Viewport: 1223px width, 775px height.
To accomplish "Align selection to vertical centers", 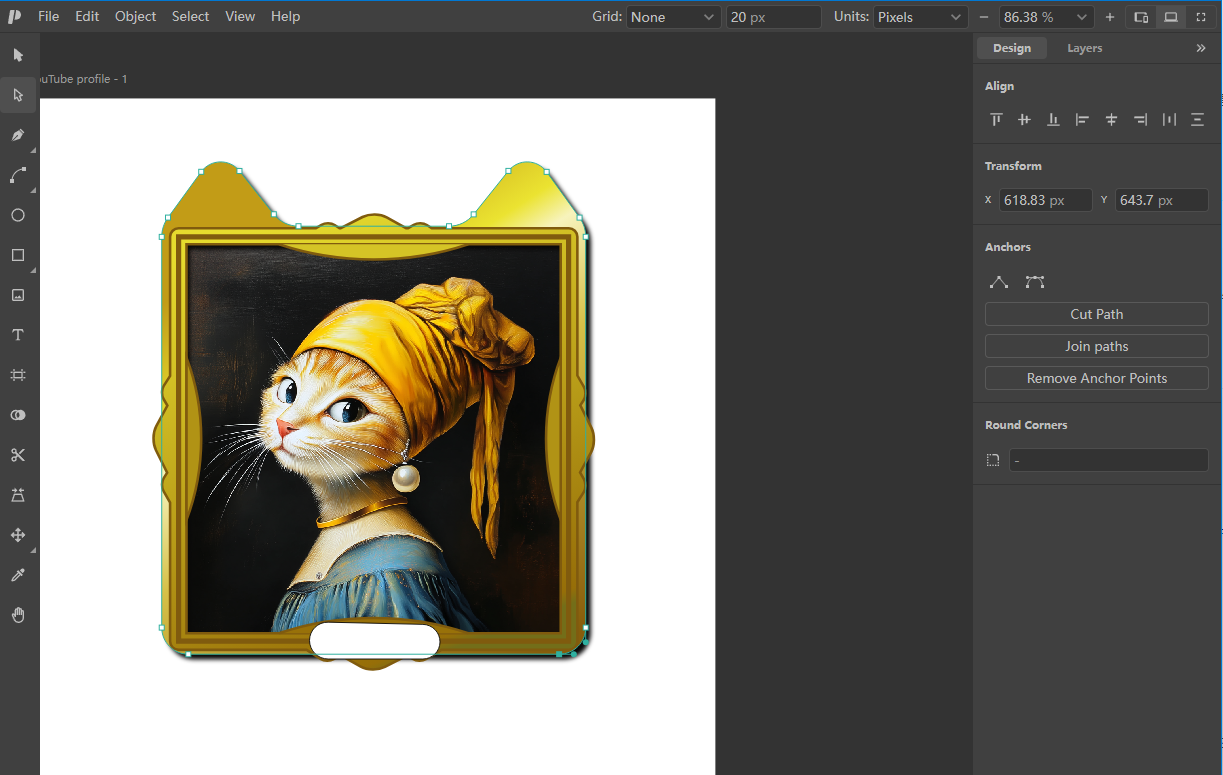I will point(1024,119).
